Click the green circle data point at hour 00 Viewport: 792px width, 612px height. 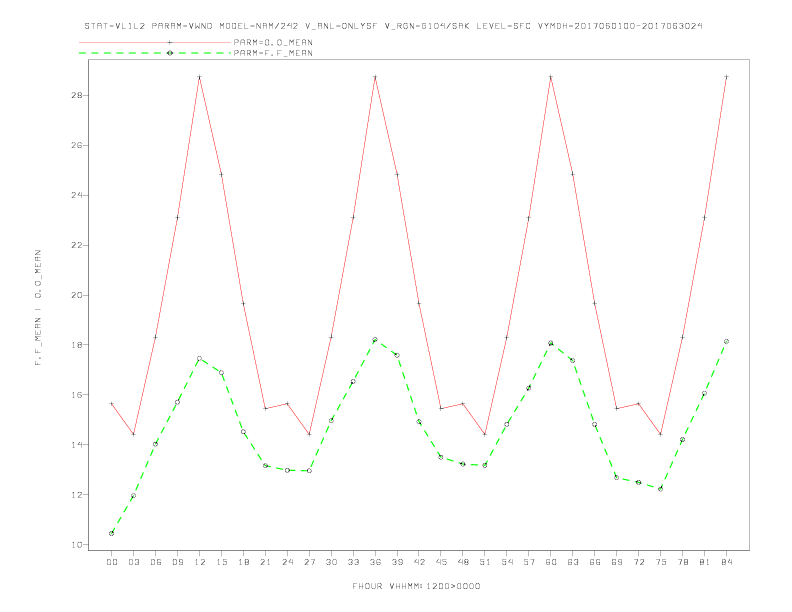(x=112, y=533)
